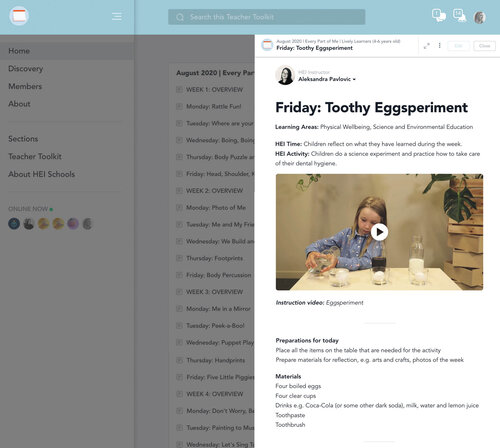The image size is (500, 448).
Task: Click the fourth online member avatar
Action: point(58,224)
